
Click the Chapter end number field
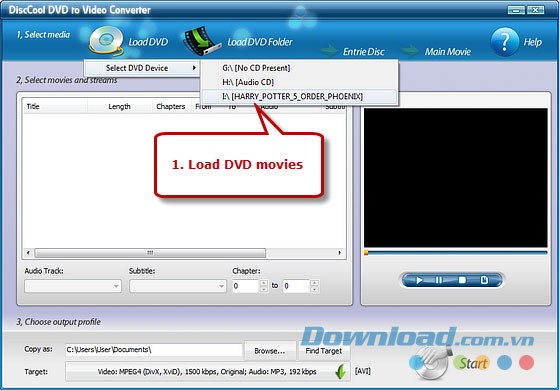pyautogui.click(x=297, y=286)
